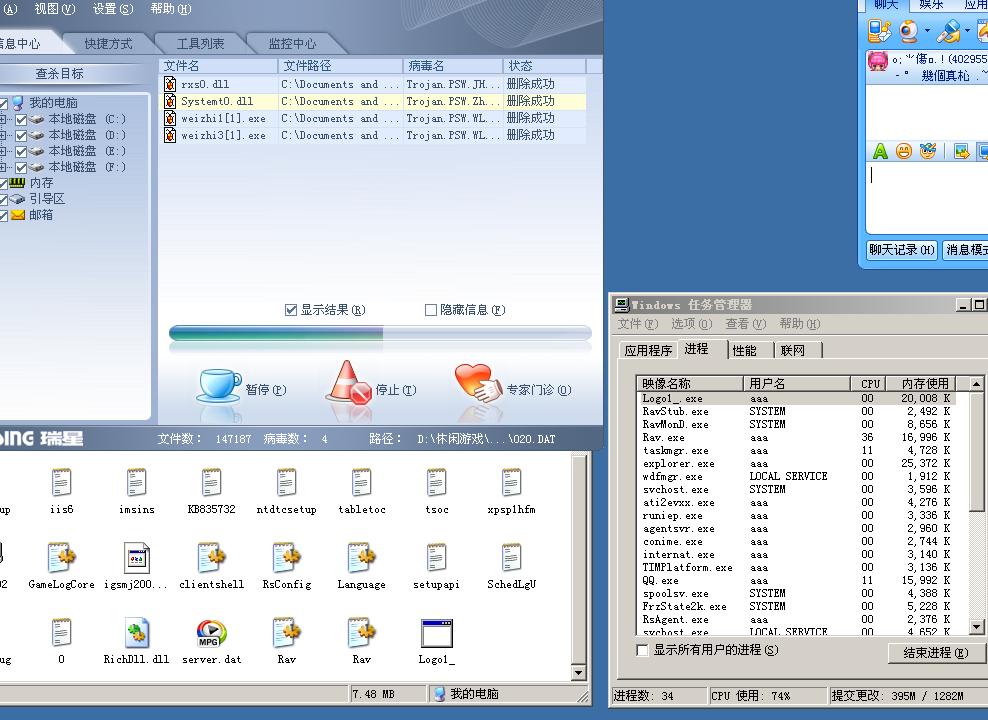The height and width of the screenshot is (720, 988).
Task: Select the RsConfig file icon
Action: click(287, 558)
